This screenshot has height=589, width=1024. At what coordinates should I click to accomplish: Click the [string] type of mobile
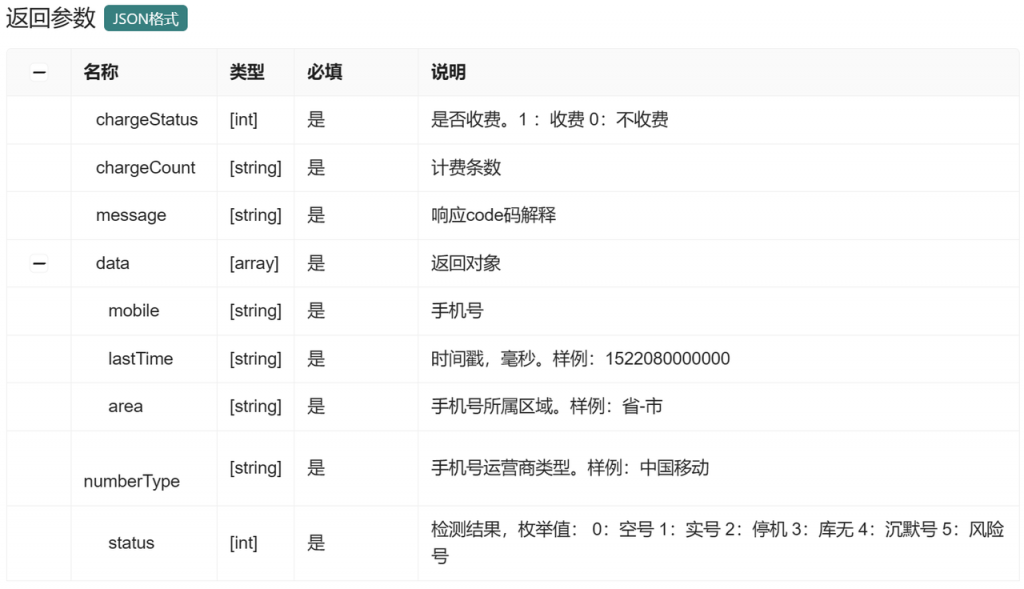[x=255, y=311]
